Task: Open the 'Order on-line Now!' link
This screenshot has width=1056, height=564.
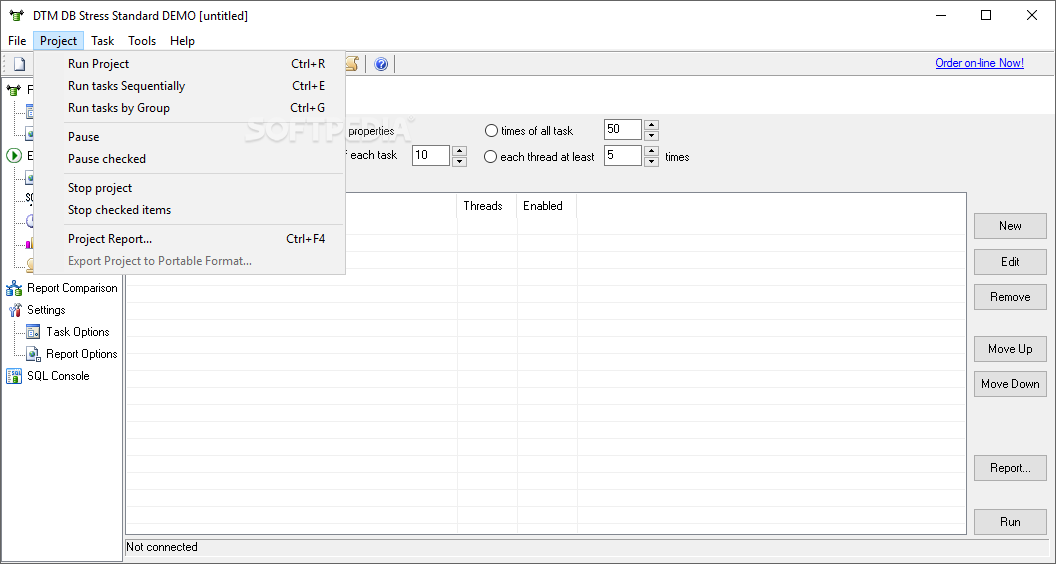Action: pos(979,63)
